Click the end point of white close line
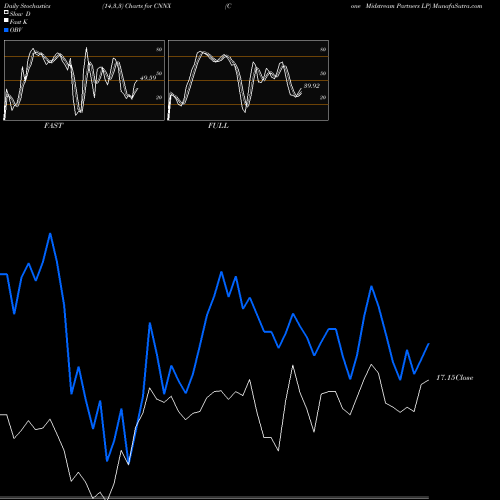The image size is (500, 500). point(429,380)
